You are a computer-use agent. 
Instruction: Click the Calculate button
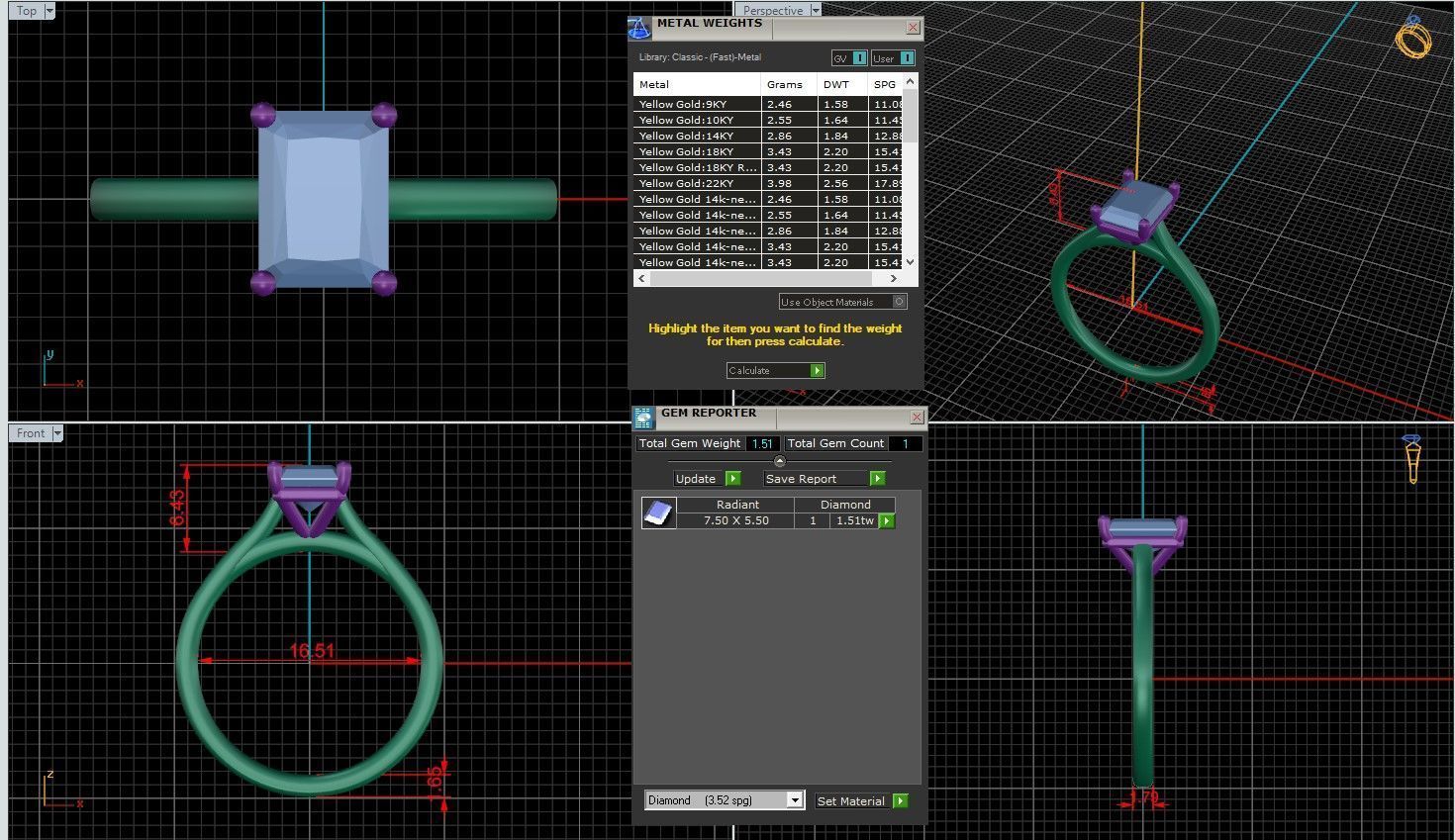click(x=775, y=370)
